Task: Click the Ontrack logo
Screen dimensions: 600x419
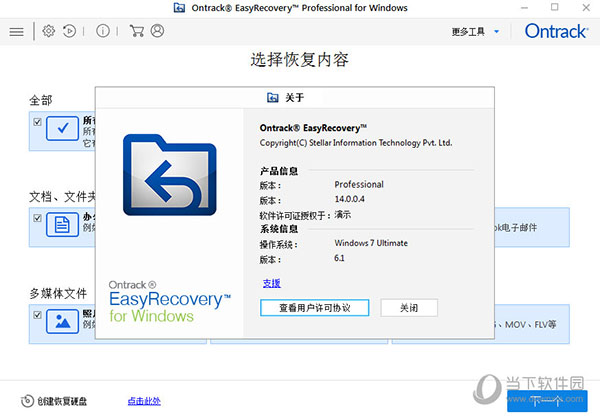Action: point(556,31)
